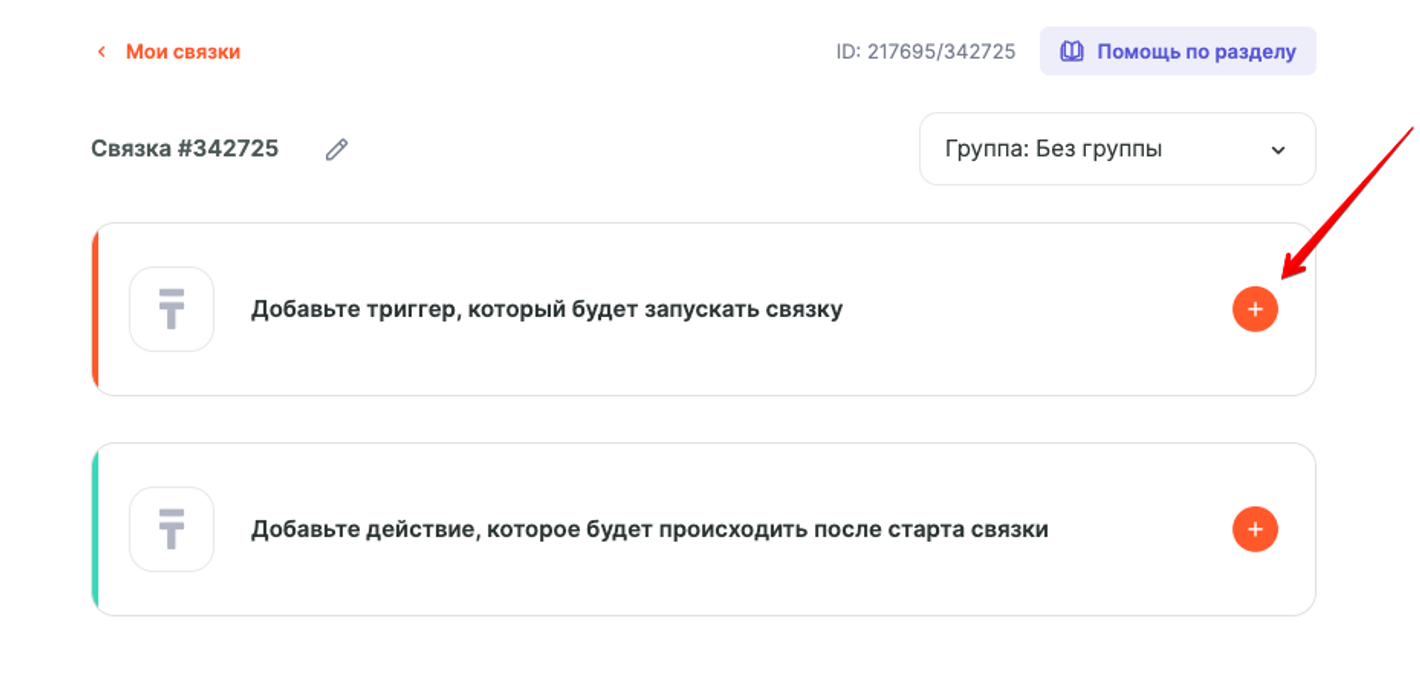The image size is (1420, 679).
Task: Expand the group selector chevron arrow
Action: pos(1277,151)
